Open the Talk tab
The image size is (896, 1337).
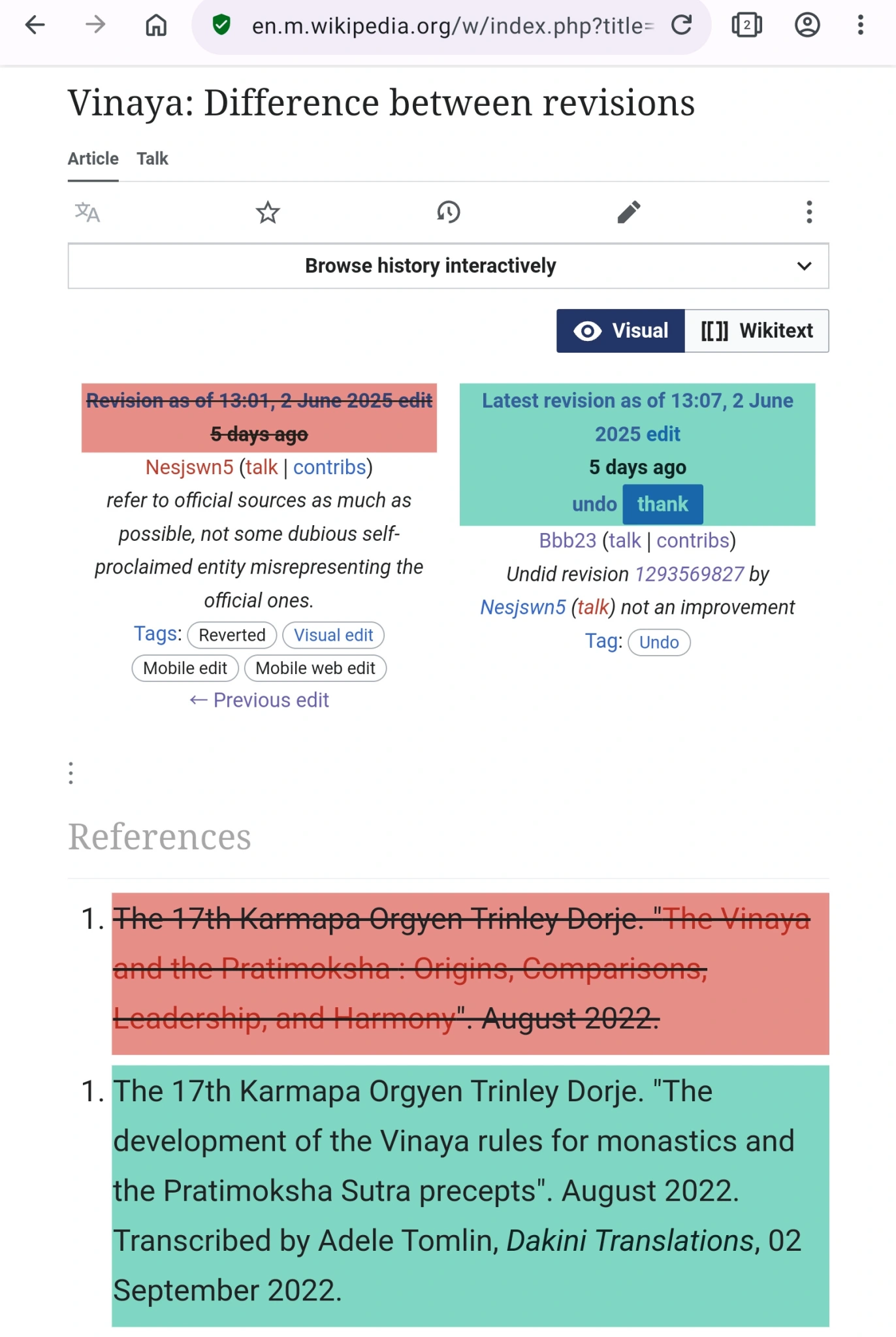click(152, 159)
